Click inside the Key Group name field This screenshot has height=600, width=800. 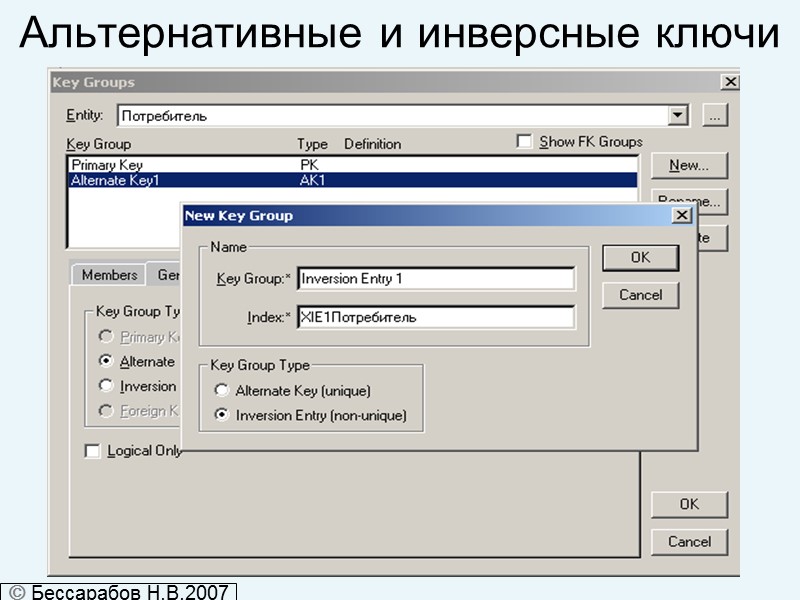[435, 278]
